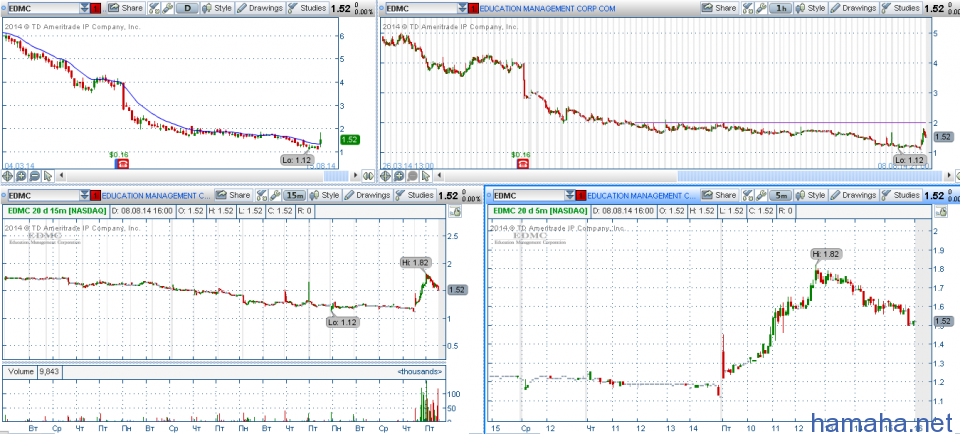The height and width of the screenshot is (434, 960).
Task: Open wrench settings icon in 5m chart toolbar
Action: pyautogui.click(x=760, y=195)
